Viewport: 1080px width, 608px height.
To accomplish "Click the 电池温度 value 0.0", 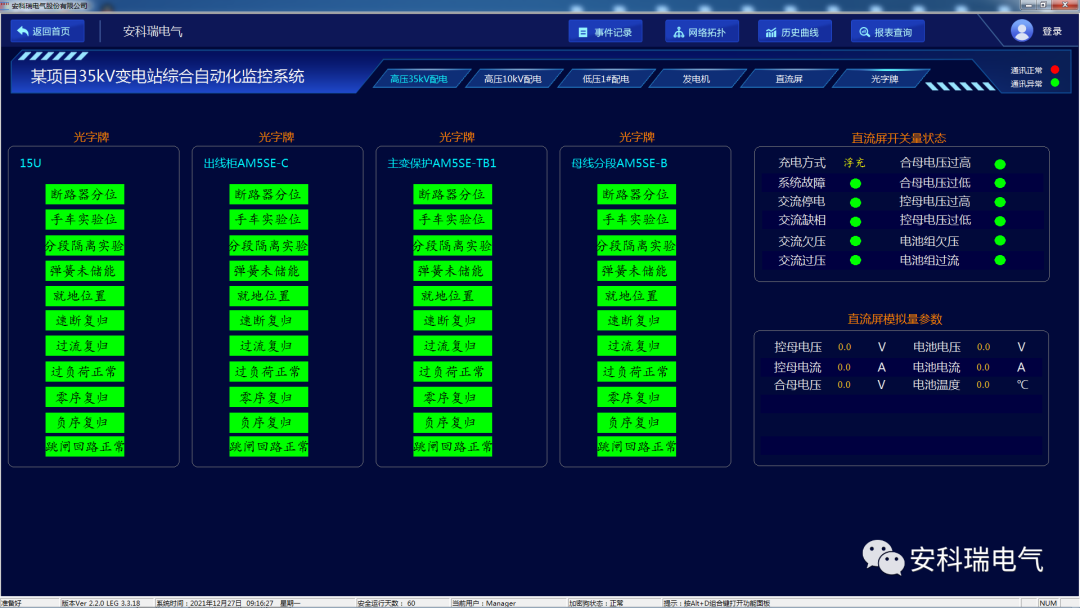I will [x=984, y=385].
